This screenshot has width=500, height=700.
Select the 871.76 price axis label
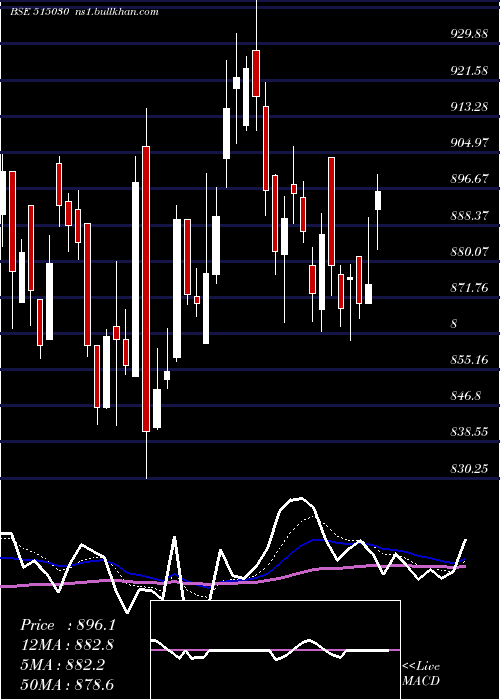pos(469,288)
